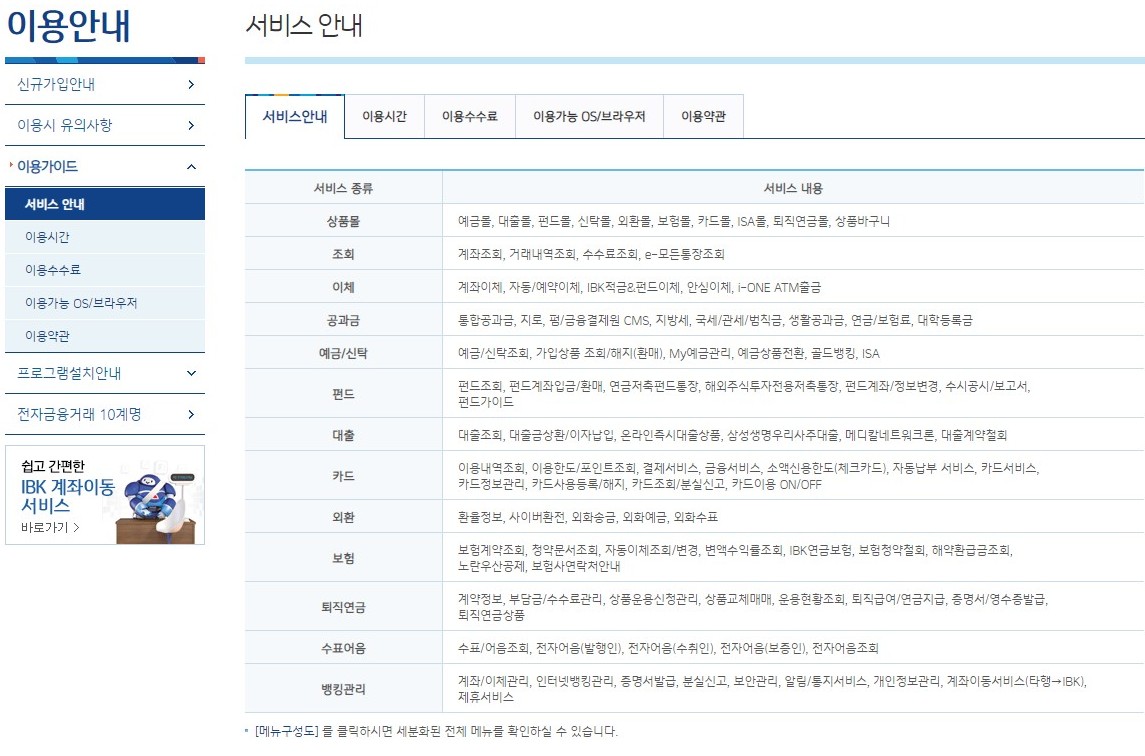This screenshot has width=1145, height=756.
Task: Click the 이용안내 page heading
Action: tap(69, 25)
